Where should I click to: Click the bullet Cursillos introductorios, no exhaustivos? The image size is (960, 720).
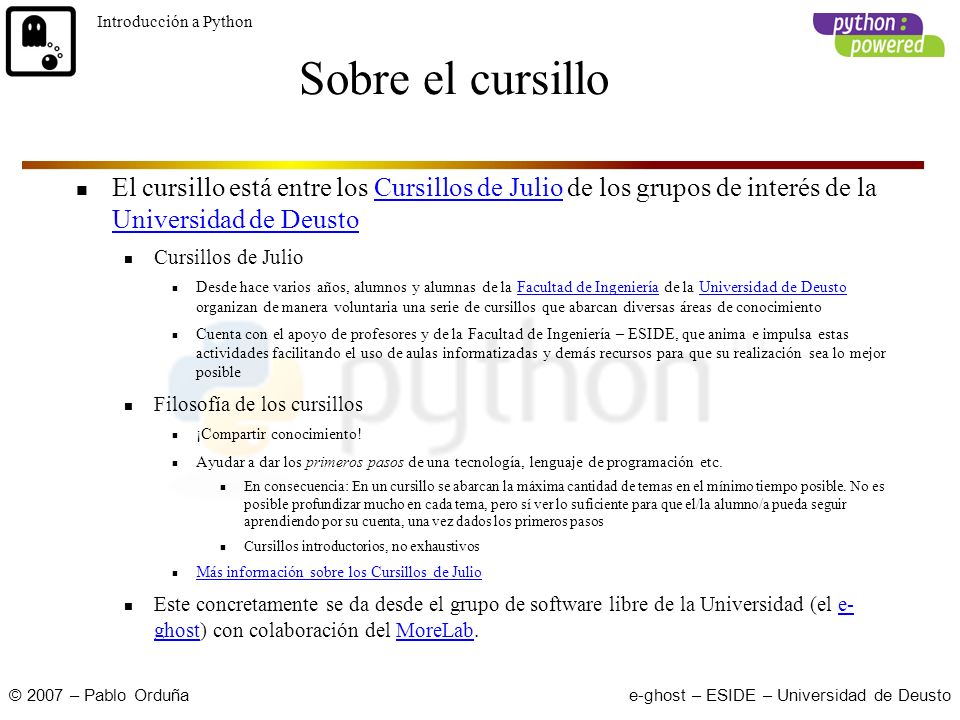(x=361, y=546)
